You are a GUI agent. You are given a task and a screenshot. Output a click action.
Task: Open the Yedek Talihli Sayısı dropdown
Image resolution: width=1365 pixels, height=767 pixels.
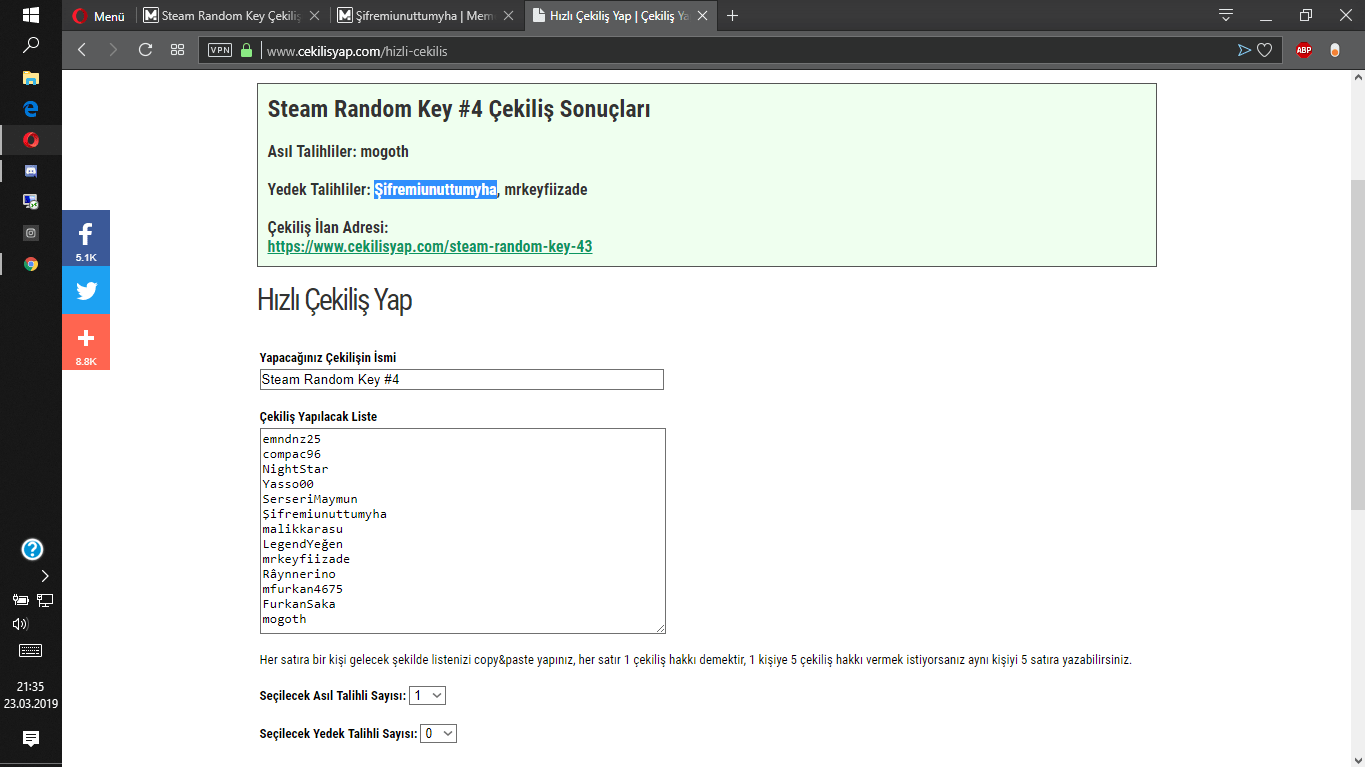point(439,733)
